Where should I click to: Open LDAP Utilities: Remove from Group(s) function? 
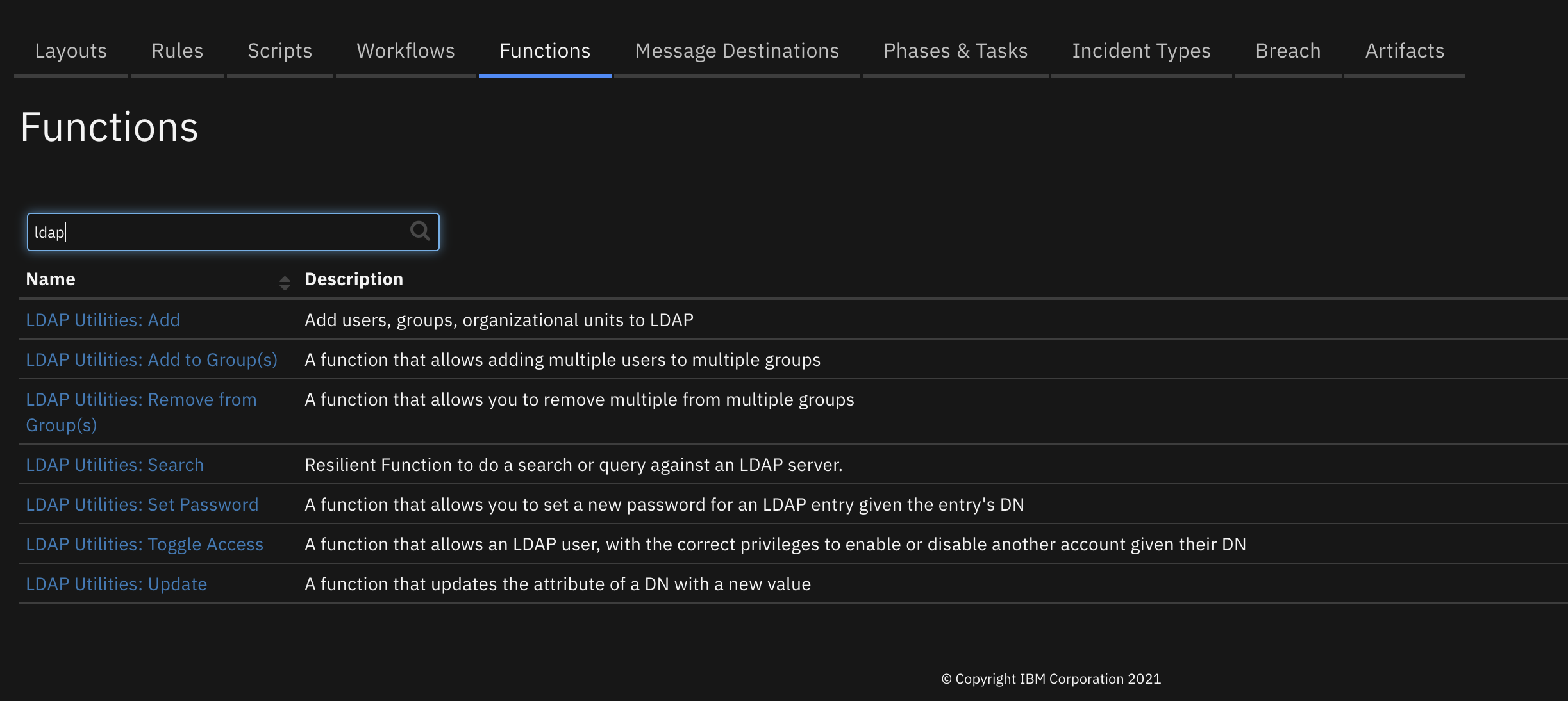tap(141, 412)
